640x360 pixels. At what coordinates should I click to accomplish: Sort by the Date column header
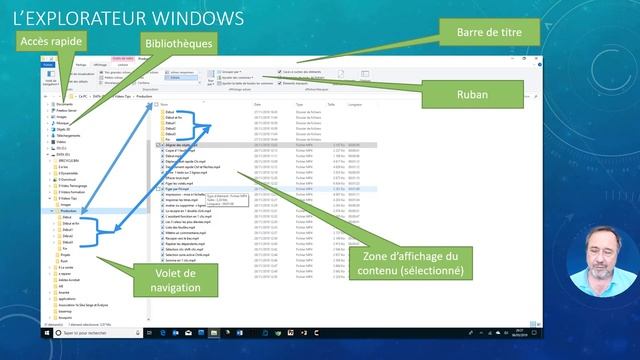[x=257, y=105]
